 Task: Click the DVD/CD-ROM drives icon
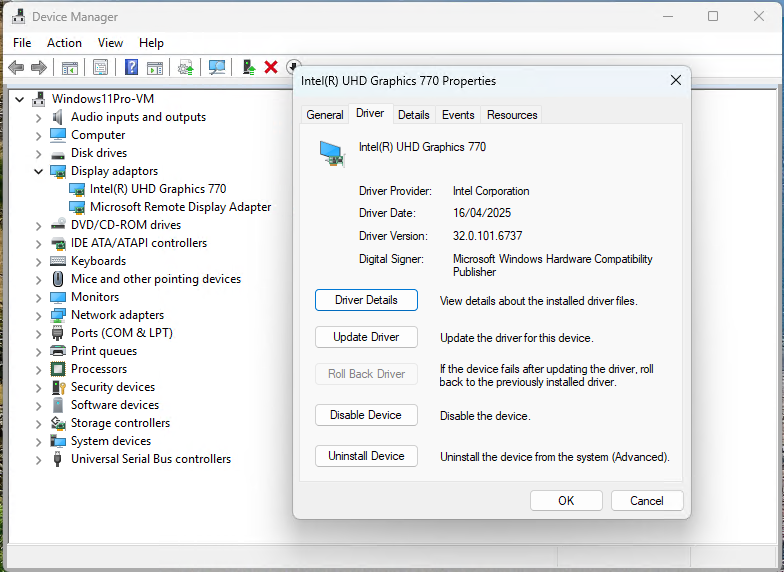[x=58, y=224]
